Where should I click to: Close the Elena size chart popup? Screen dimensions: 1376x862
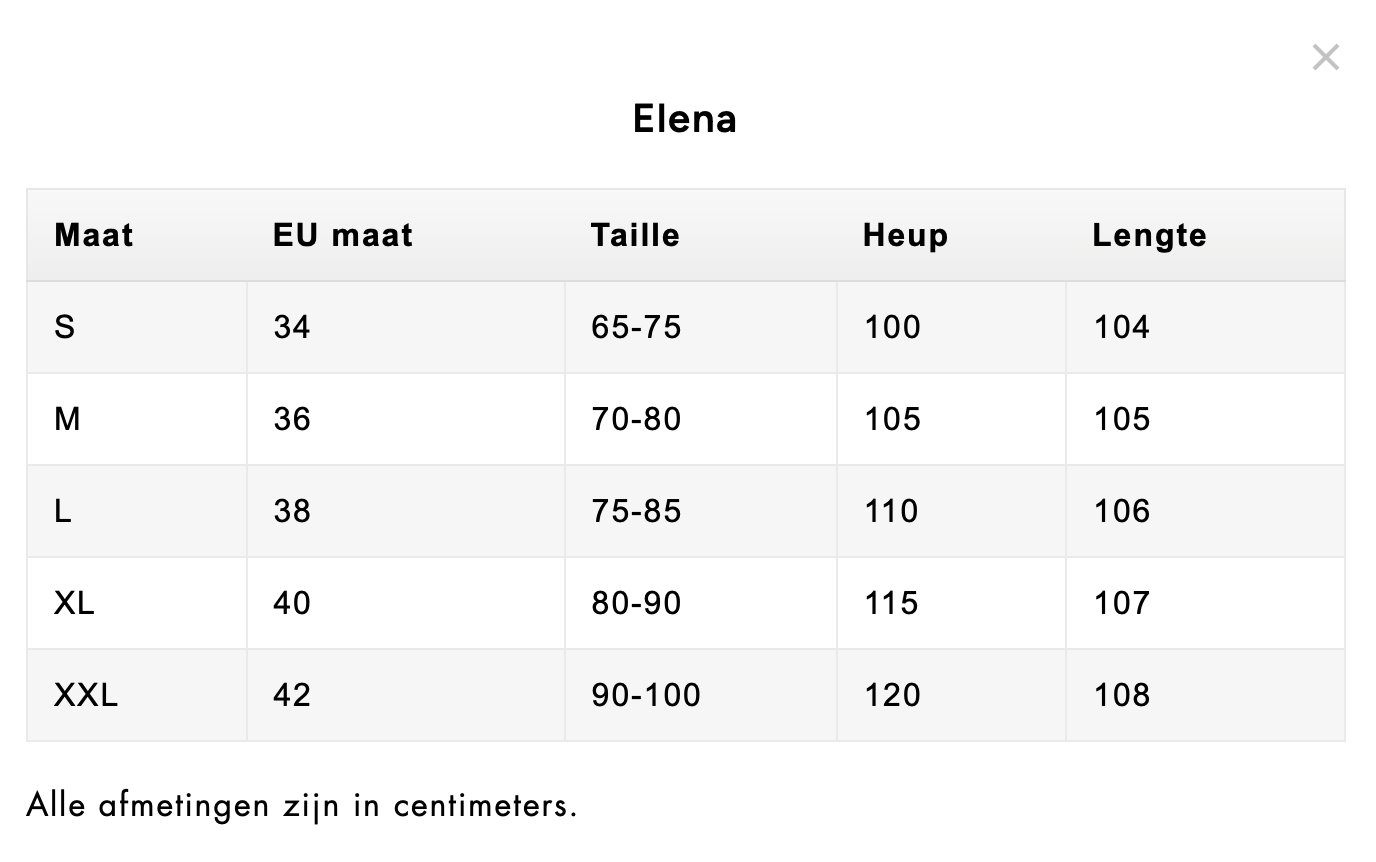coord(1325,58)
